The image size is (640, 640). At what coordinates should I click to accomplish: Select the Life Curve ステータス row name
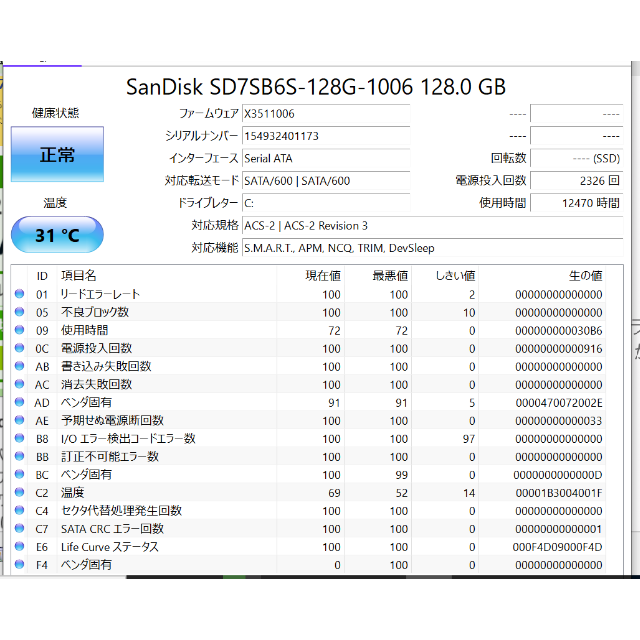point(110,547)
